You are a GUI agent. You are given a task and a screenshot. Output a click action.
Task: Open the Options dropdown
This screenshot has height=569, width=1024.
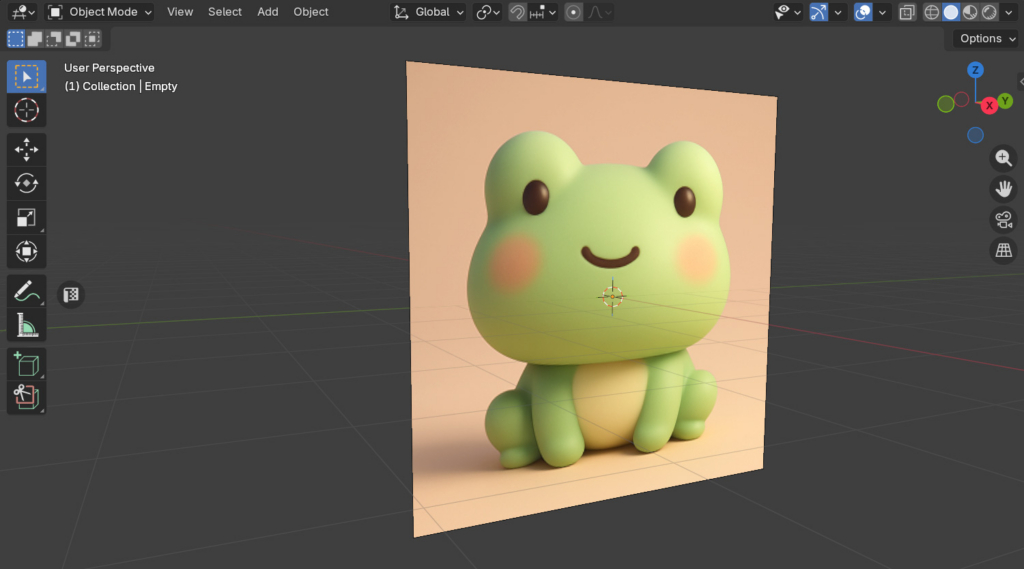[984, 39]
